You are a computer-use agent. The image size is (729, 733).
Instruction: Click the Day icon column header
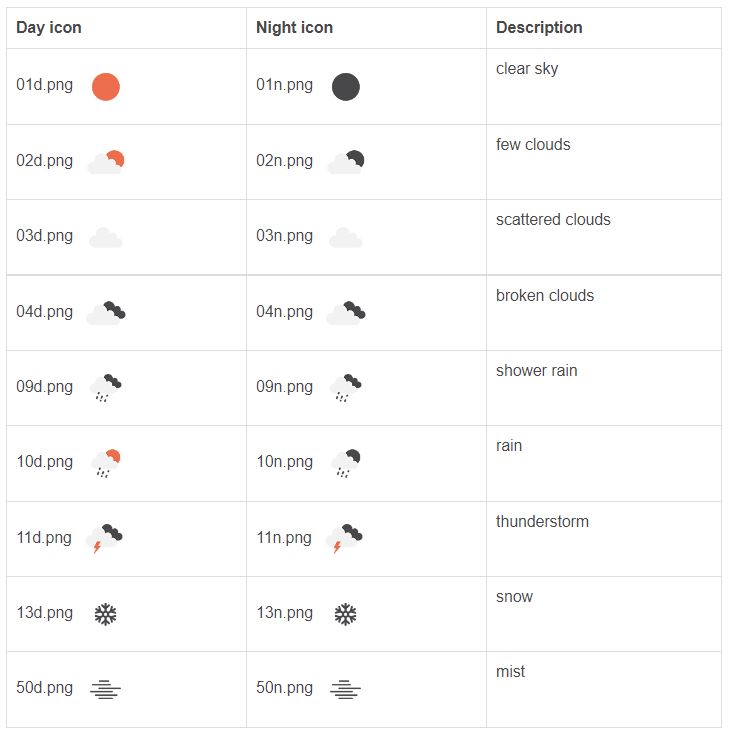click(49, 28)
